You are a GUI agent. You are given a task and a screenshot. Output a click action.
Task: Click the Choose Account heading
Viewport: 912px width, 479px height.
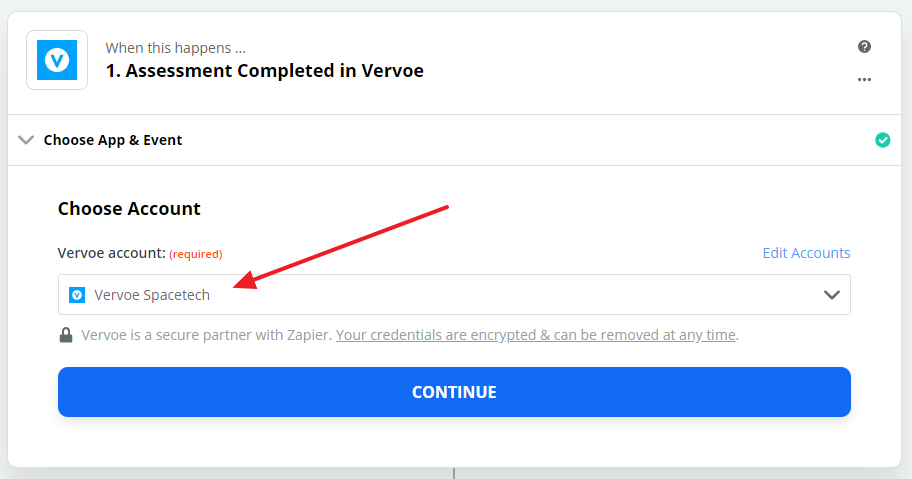coord(129,209)
